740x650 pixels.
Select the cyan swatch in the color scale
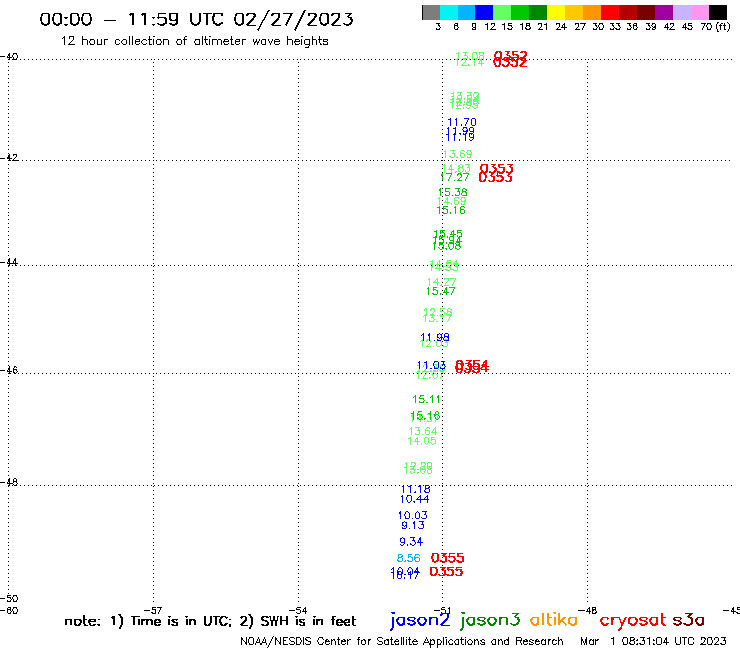coord(448,12)
